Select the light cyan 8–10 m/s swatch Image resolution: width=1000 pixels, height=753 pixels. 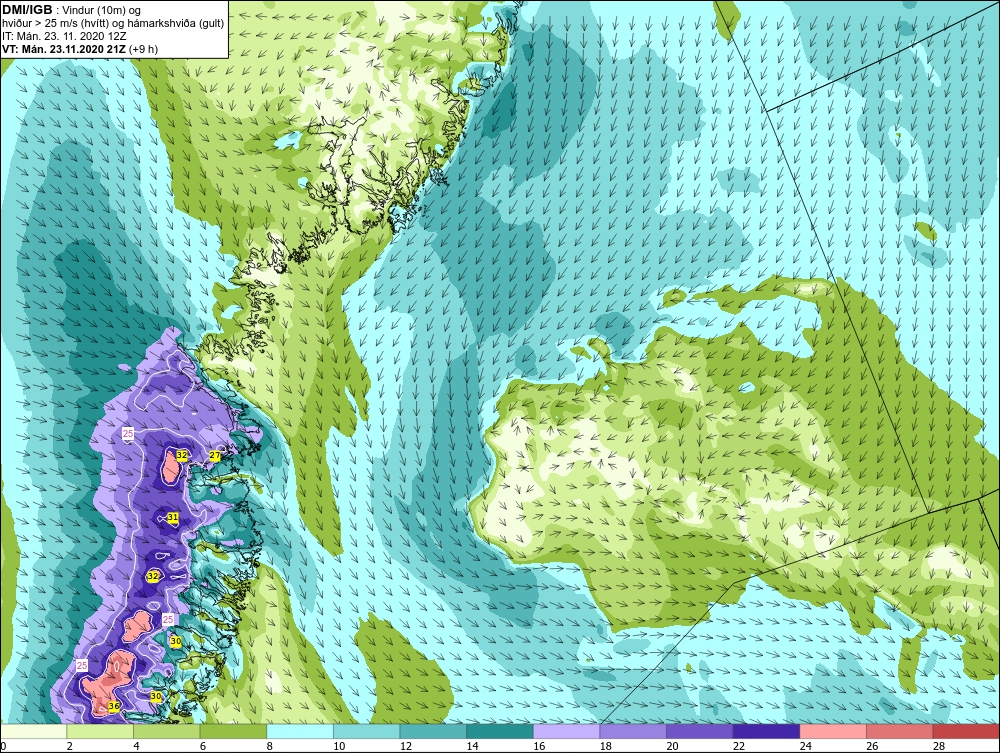click(x=300, y=731)
